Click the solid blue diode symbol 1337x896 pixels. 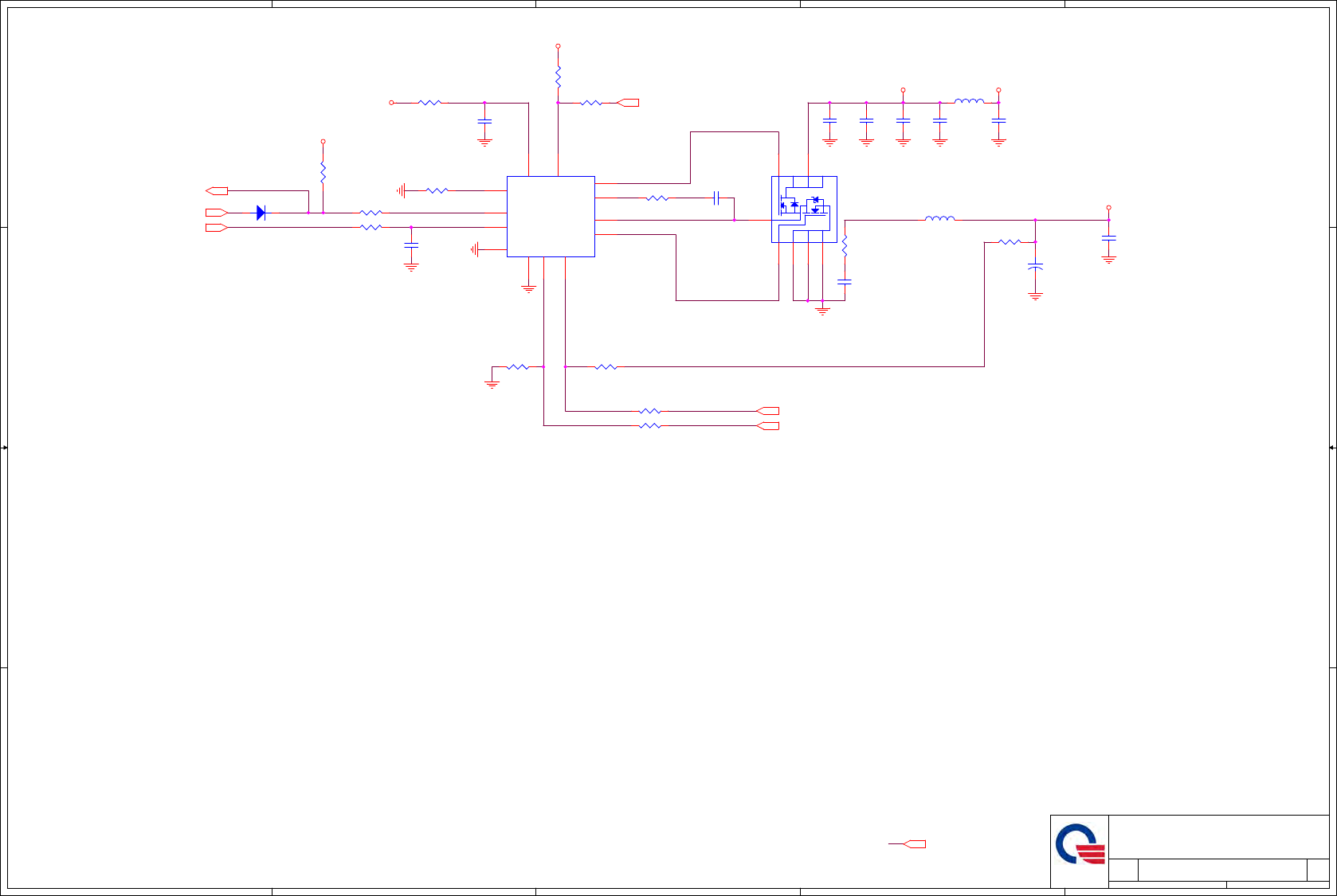(261, 213)
